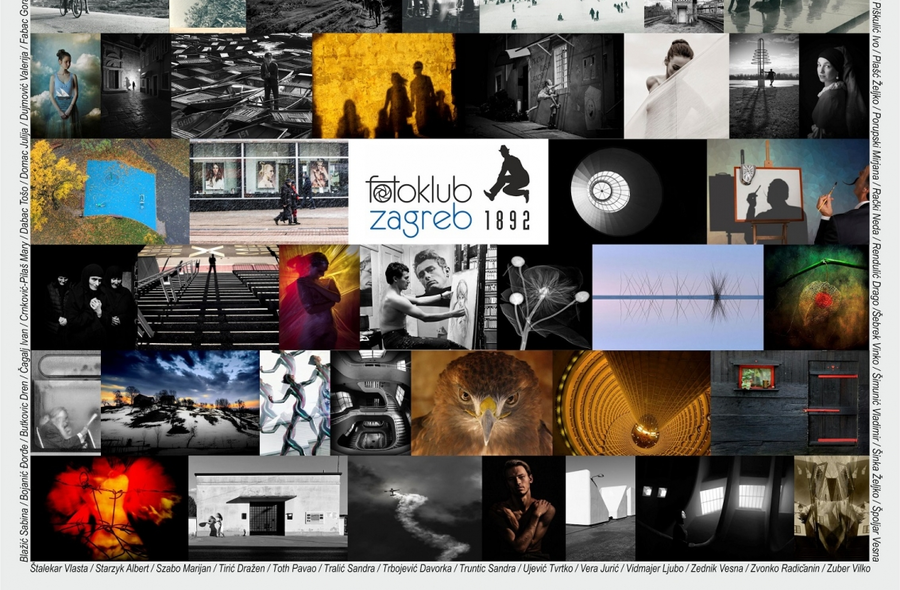
Task: Click the name "Tirić Dražen"
Action: [242, 569]
